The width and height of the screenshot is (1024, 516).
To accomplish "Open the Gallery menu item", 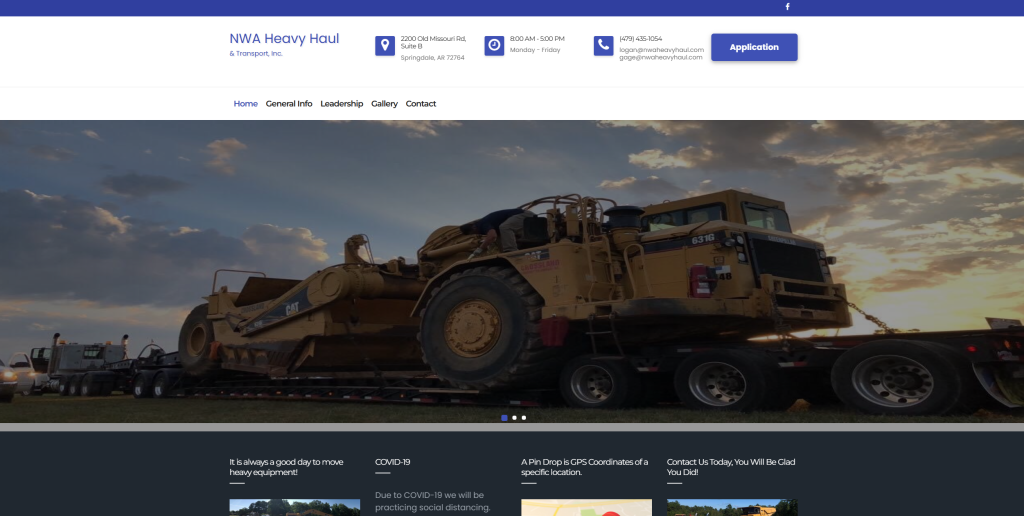I will (x=384, y=104).
